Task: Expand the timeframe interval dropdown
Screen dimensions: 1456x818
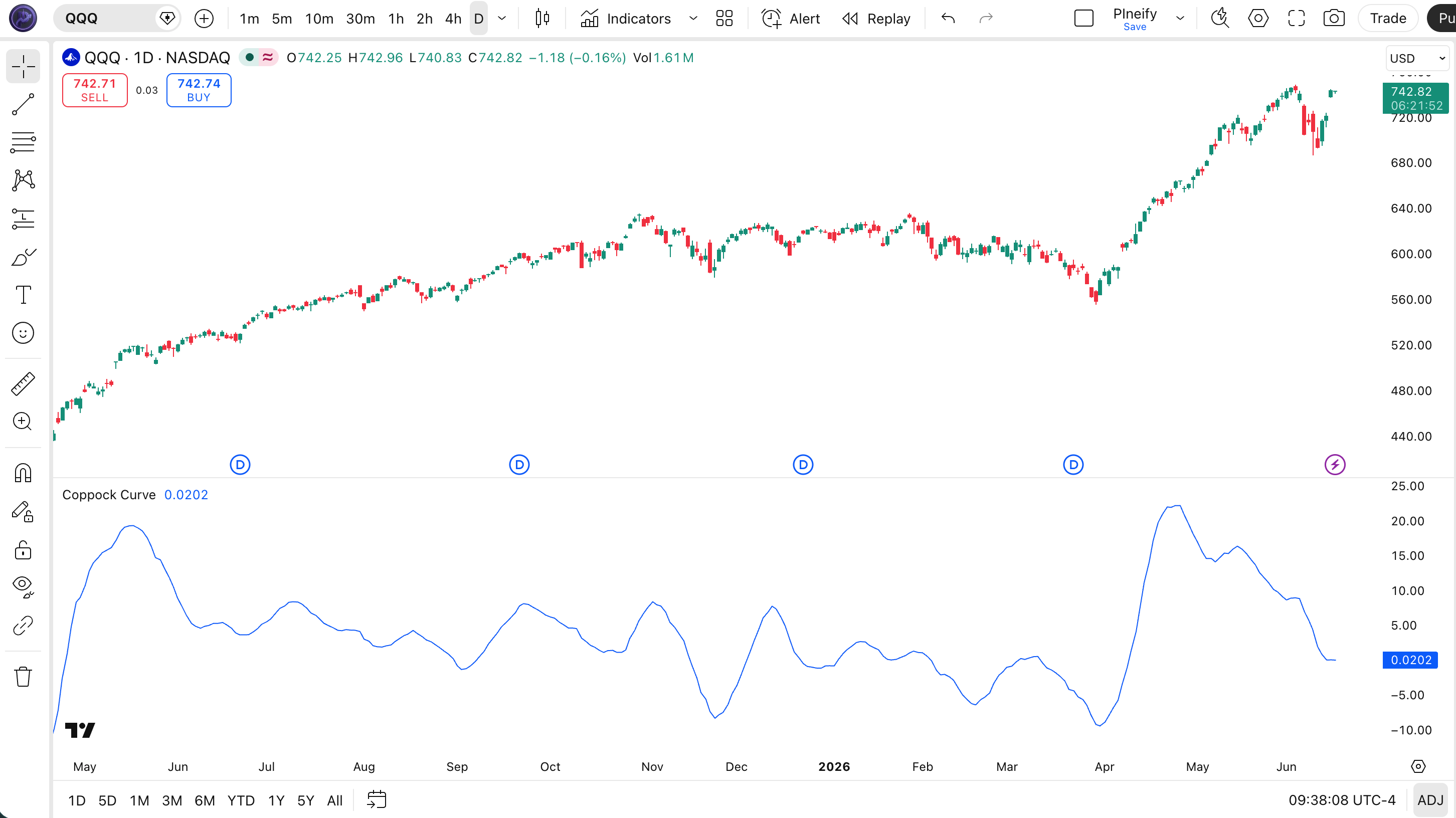Action: (501, 19)
